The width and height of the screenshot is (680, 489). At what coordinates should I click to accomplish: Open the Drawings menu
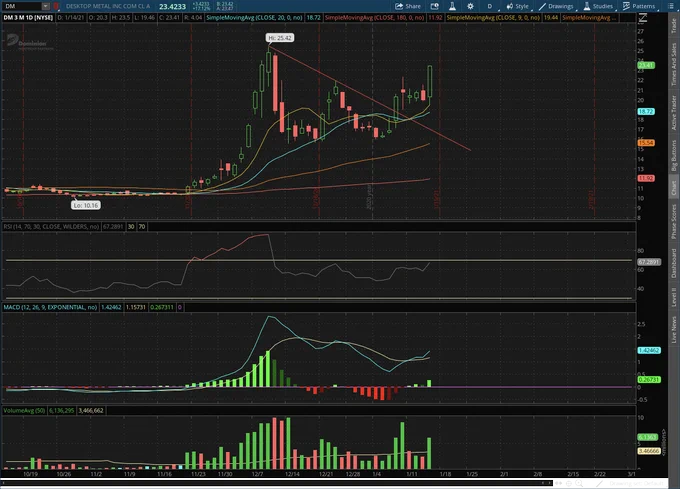click(x=556, y=6)
